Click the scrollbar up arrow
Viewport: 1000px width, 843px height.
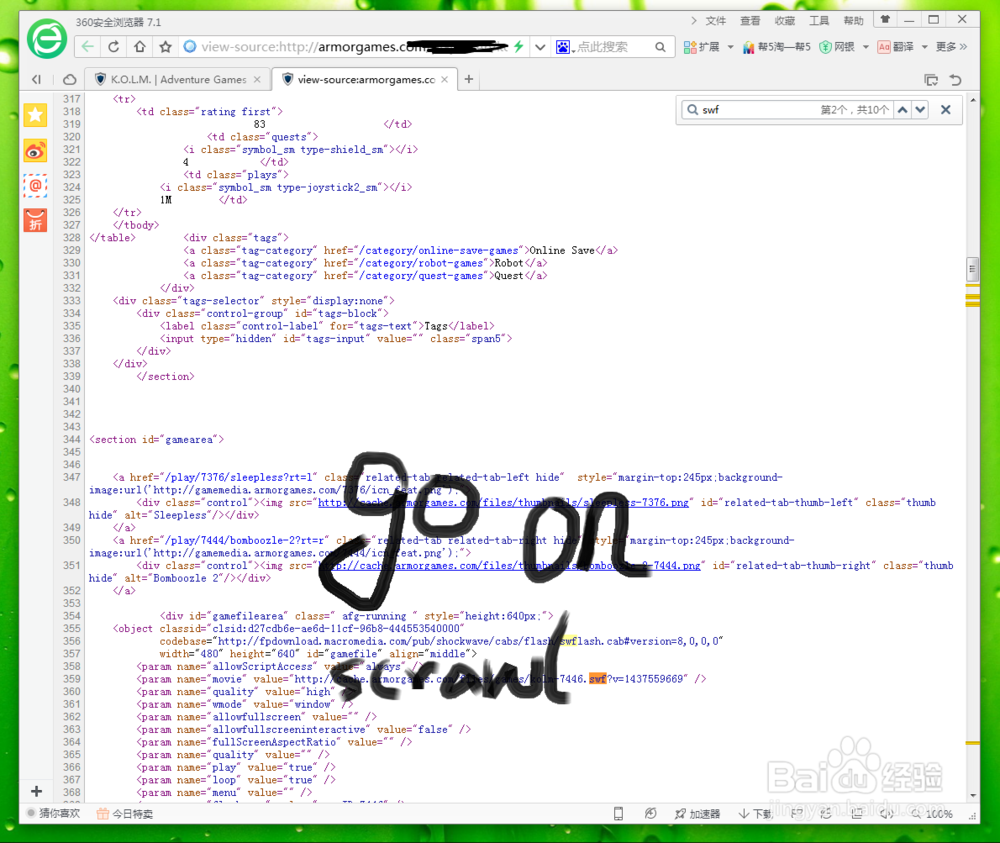click(973, 100)
